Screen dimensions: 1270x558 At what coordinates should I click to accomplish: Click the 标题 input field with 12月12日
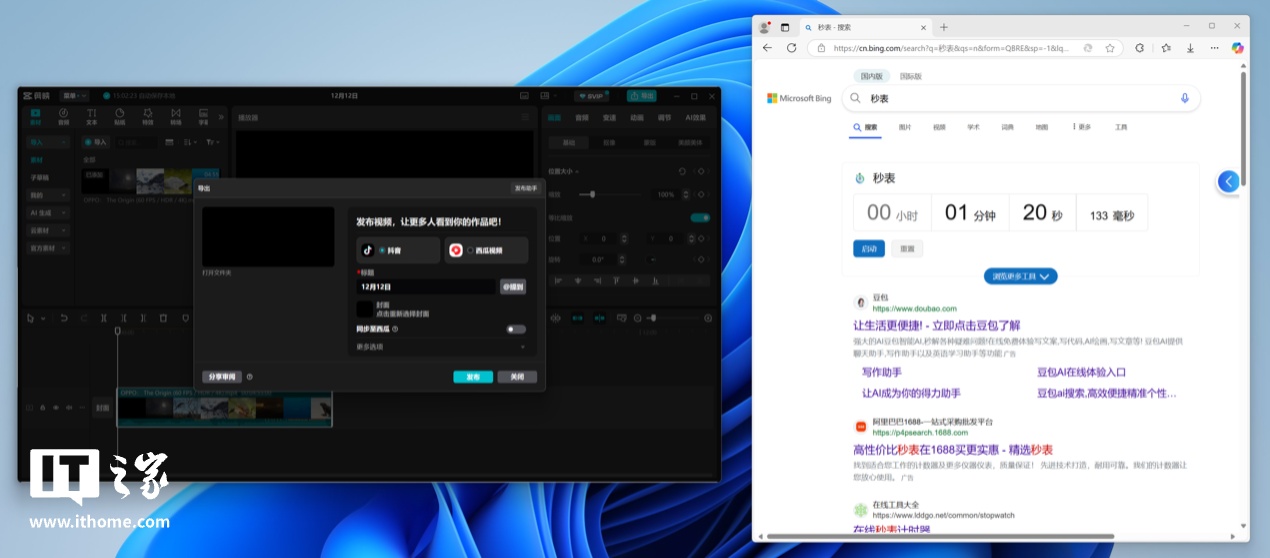click(x=426, y=287)
